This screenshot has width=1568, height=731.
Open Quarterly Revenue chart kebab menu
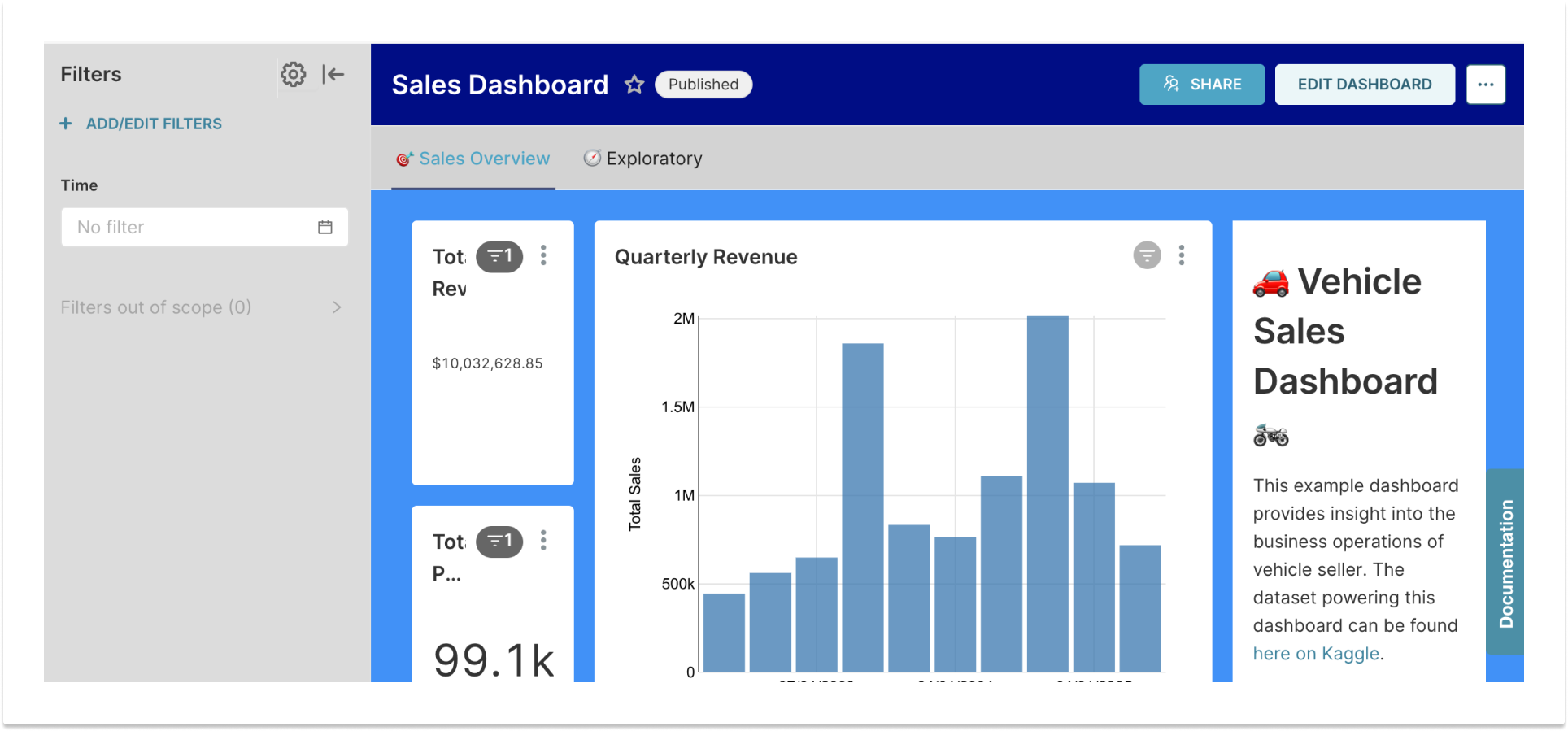pos(1182,256)
